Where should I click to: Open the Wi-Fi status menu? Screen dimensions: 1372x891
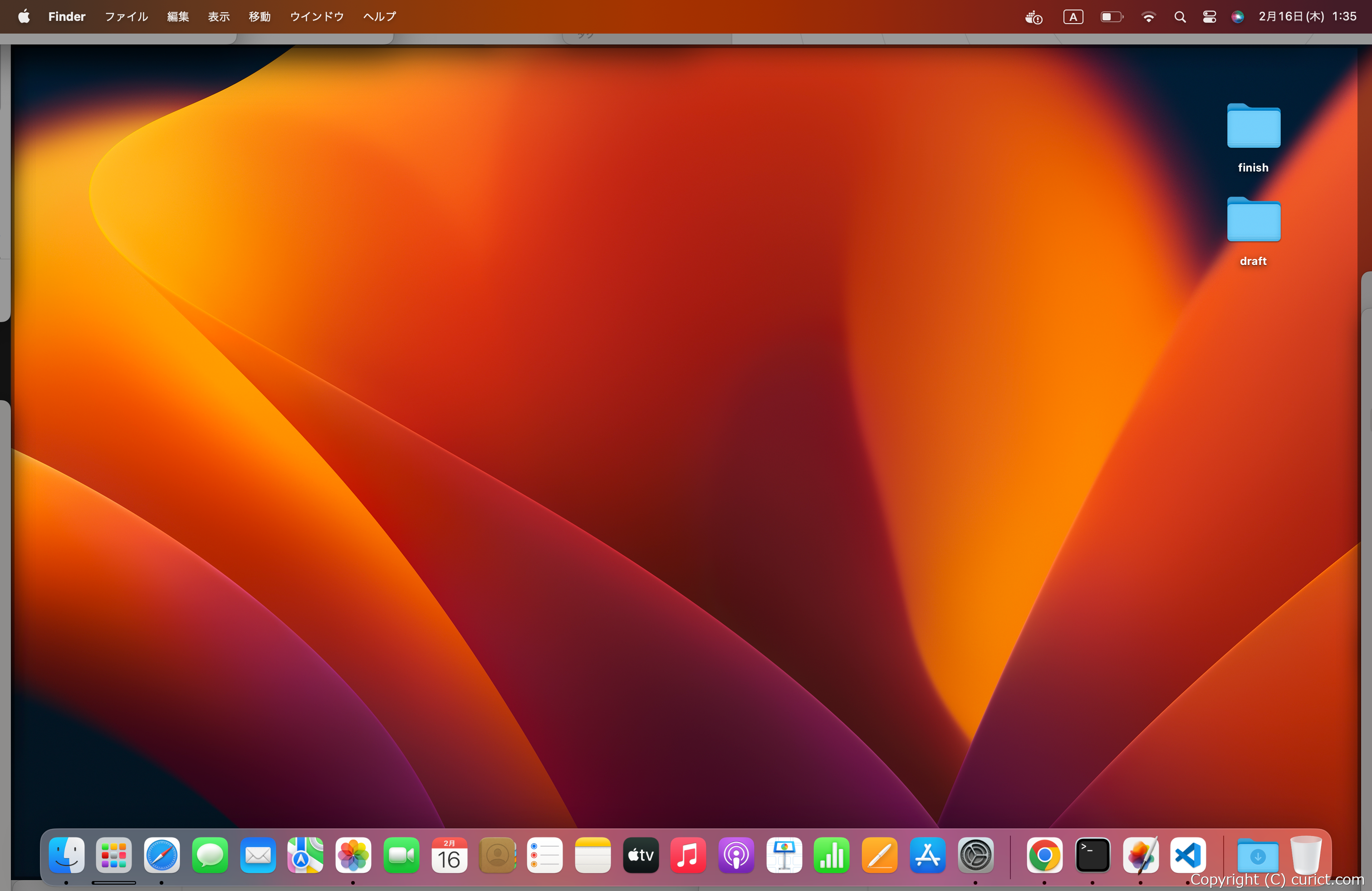(1148, 17)
